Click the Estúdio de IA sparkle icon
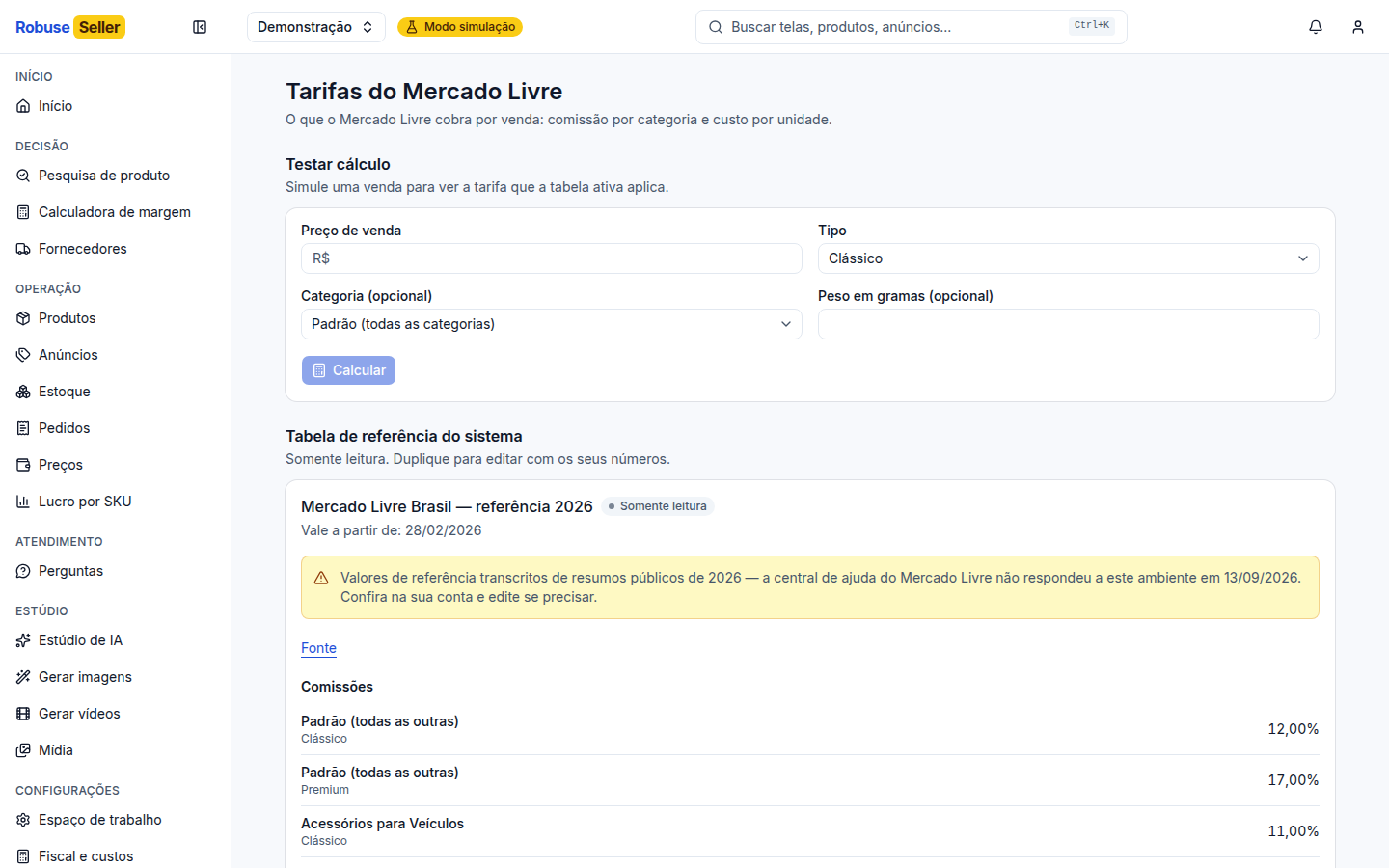 pos(23,640)
